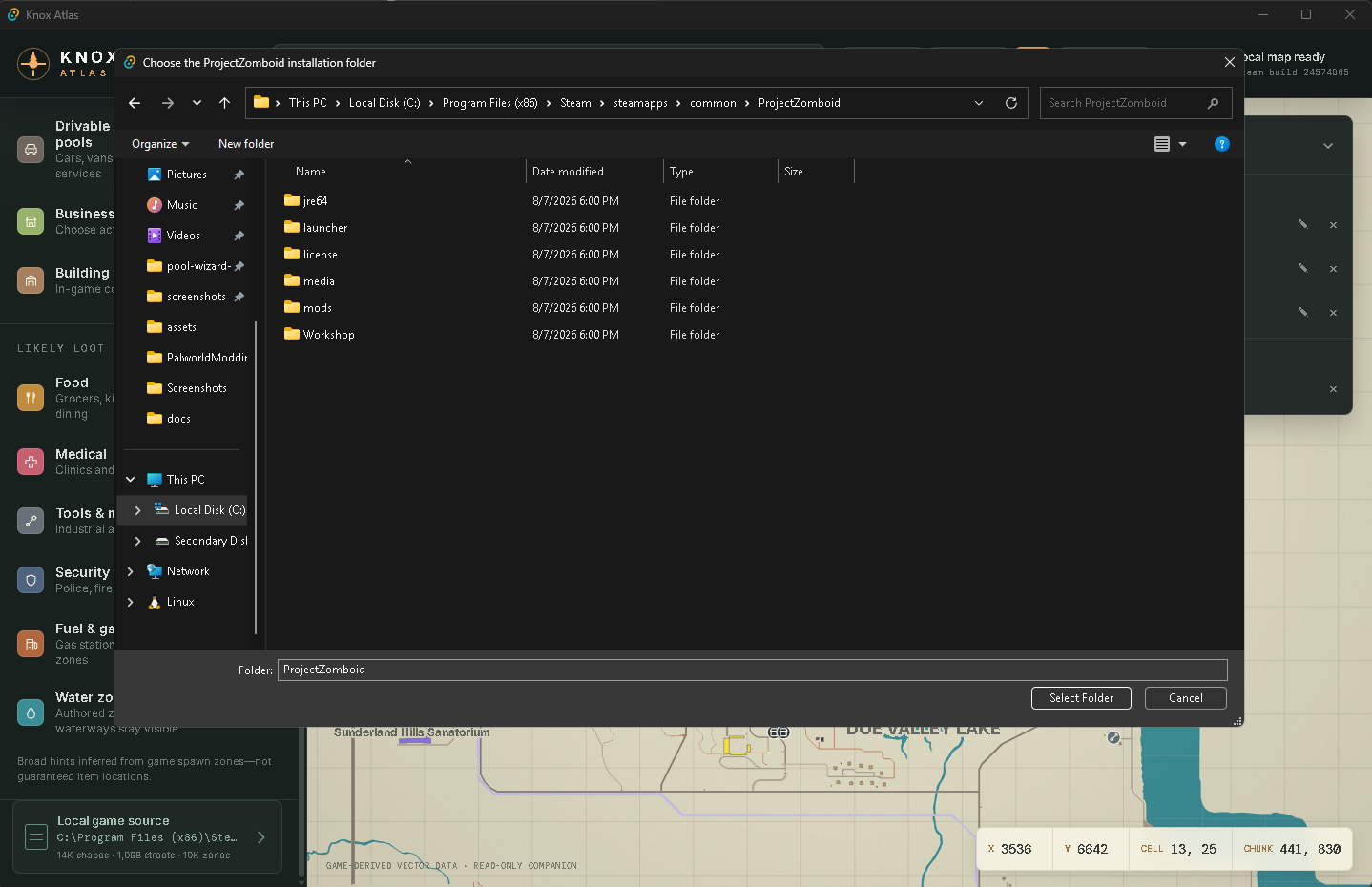
Task: Select the jre64 folder row
Action: (x=568, y=201)
